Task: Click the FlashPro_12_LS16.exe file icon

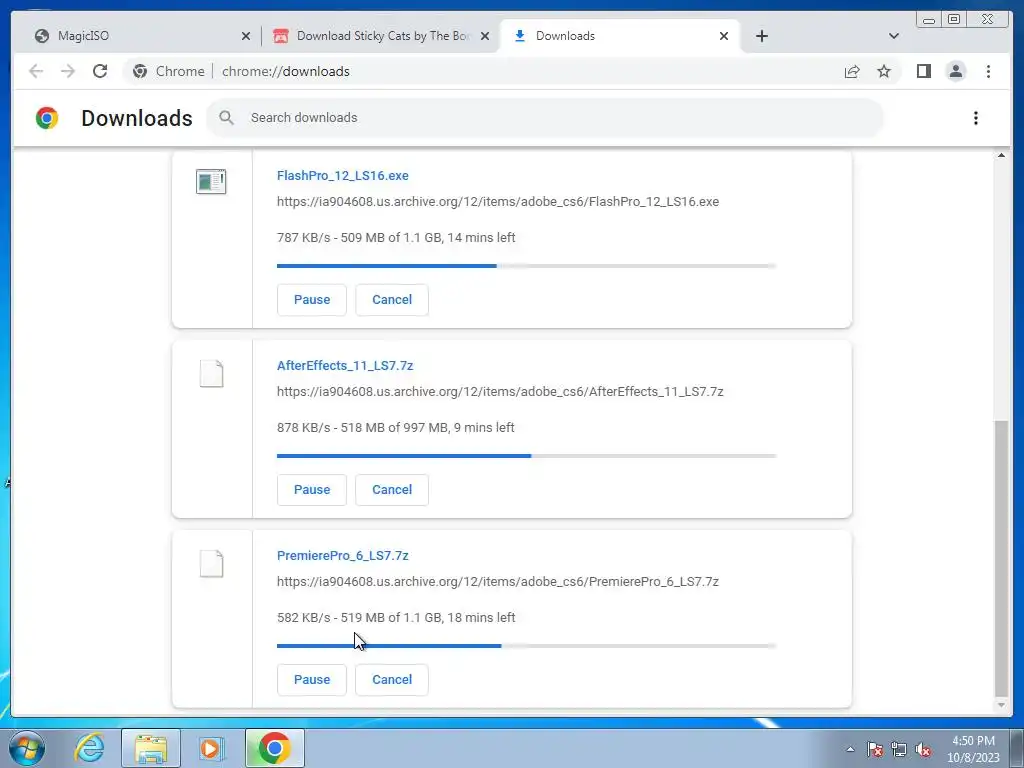Action: [211, 182]
